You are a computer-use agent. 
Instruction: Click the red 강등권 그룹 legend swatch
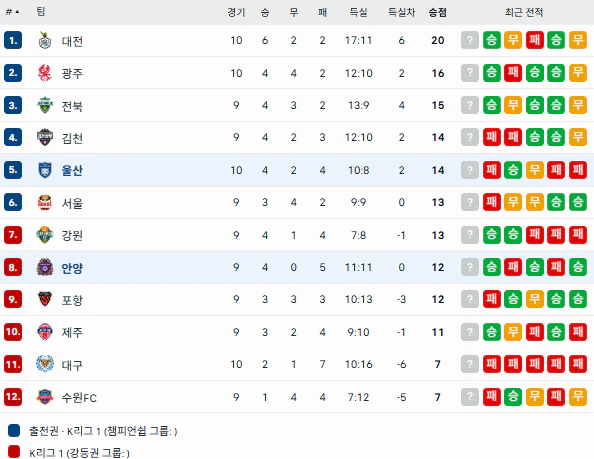pyautogui.click(x=14, y=452)
